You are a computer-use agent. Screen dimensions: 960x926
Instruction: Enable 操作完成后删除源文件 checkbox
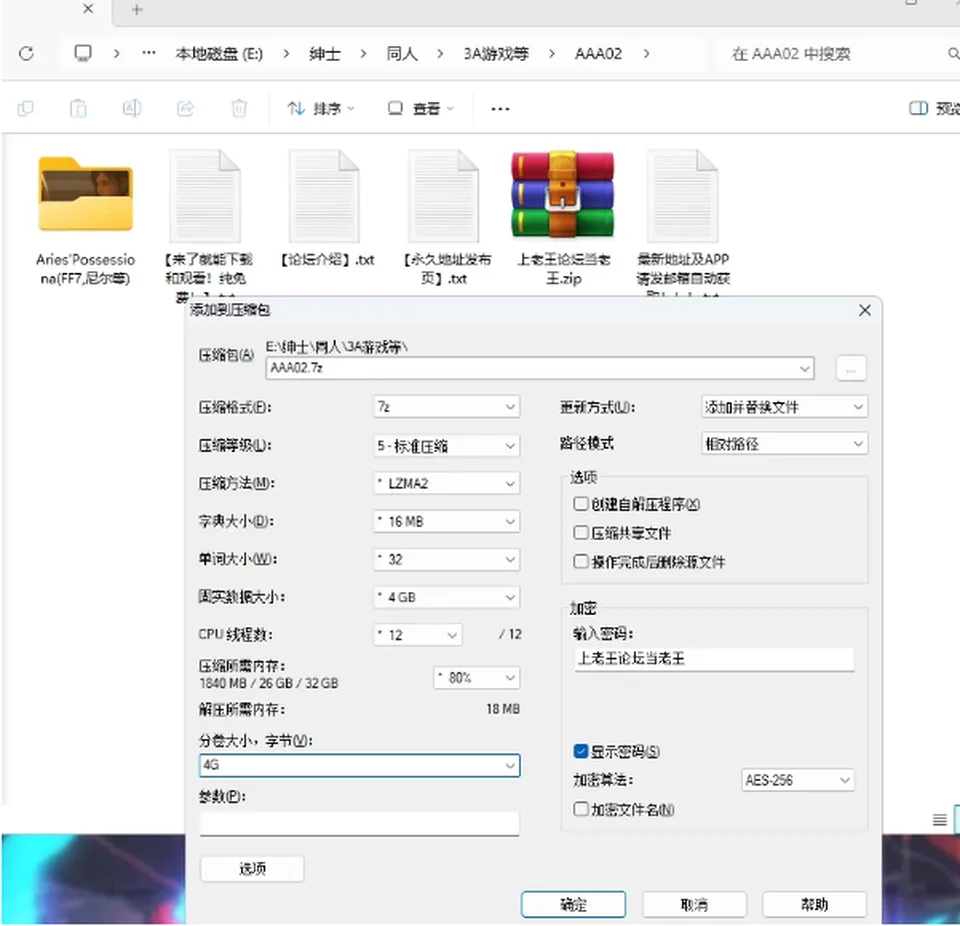tap(580, 562)
